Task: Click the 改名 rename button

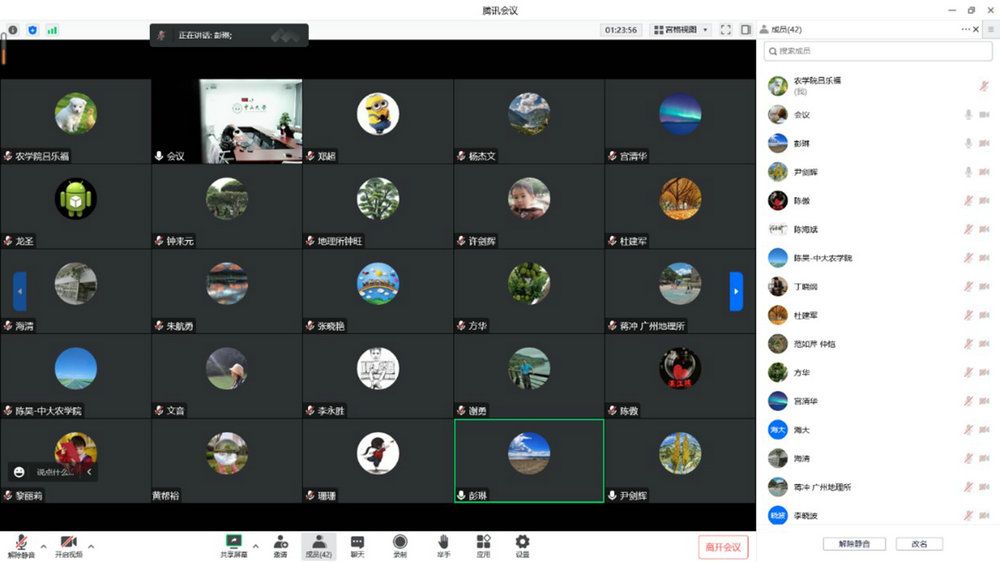Action: click(919, 544)
